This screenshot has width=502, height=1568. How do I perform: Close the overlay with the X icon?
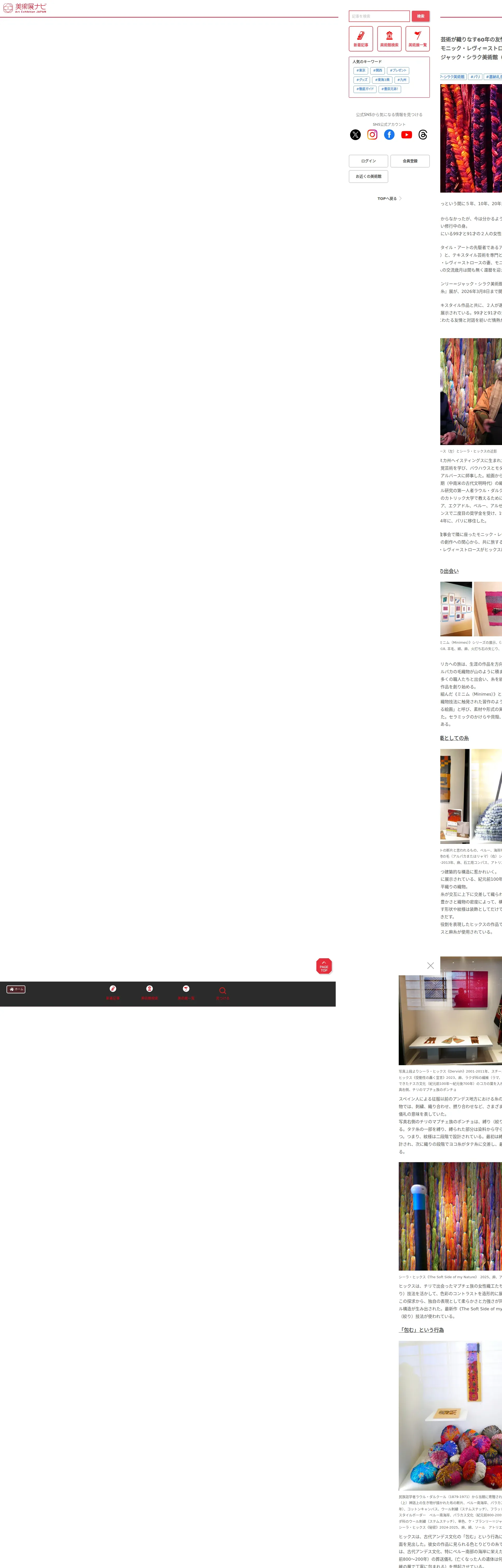[431, 965]
